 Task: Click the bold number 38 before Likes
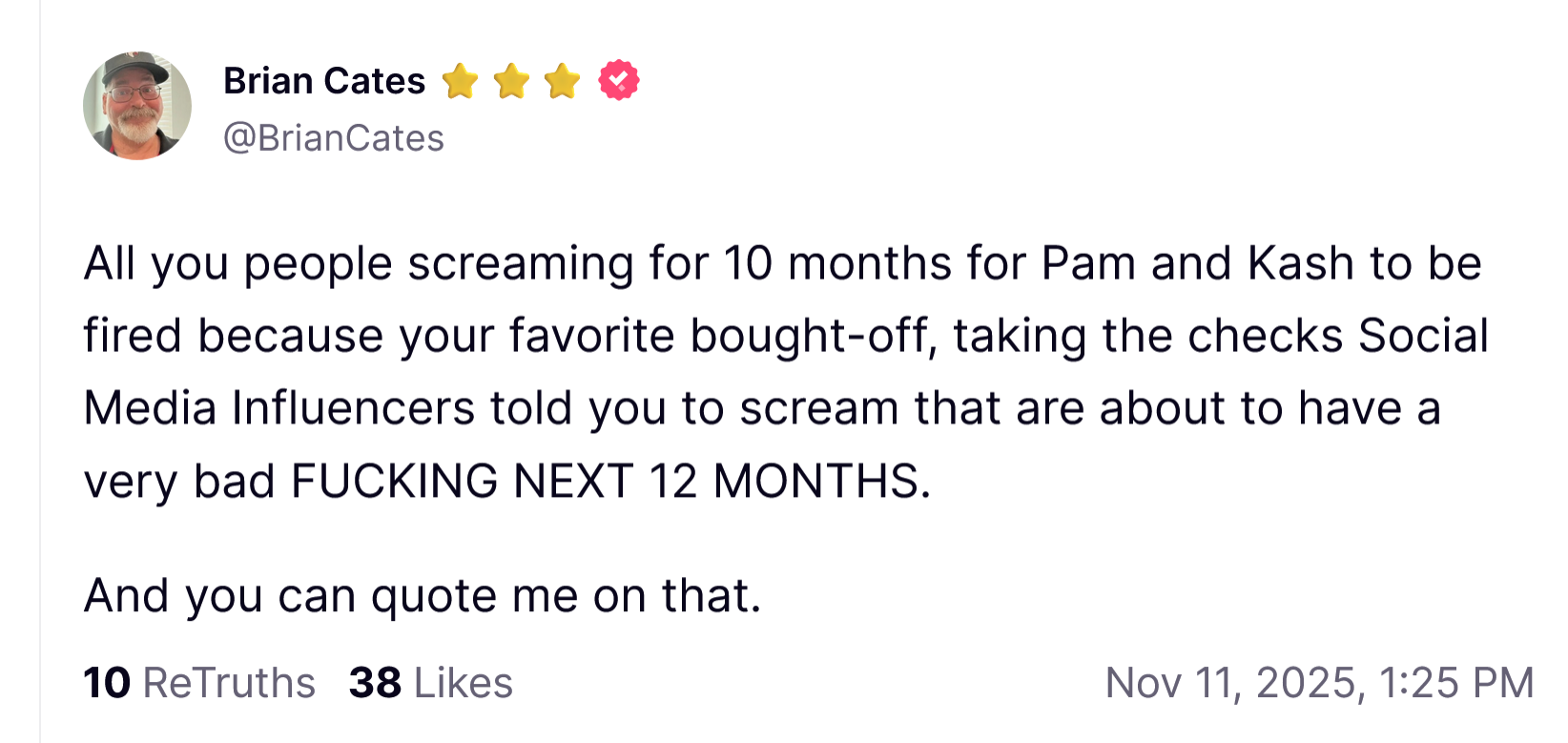tap(375, 683)
